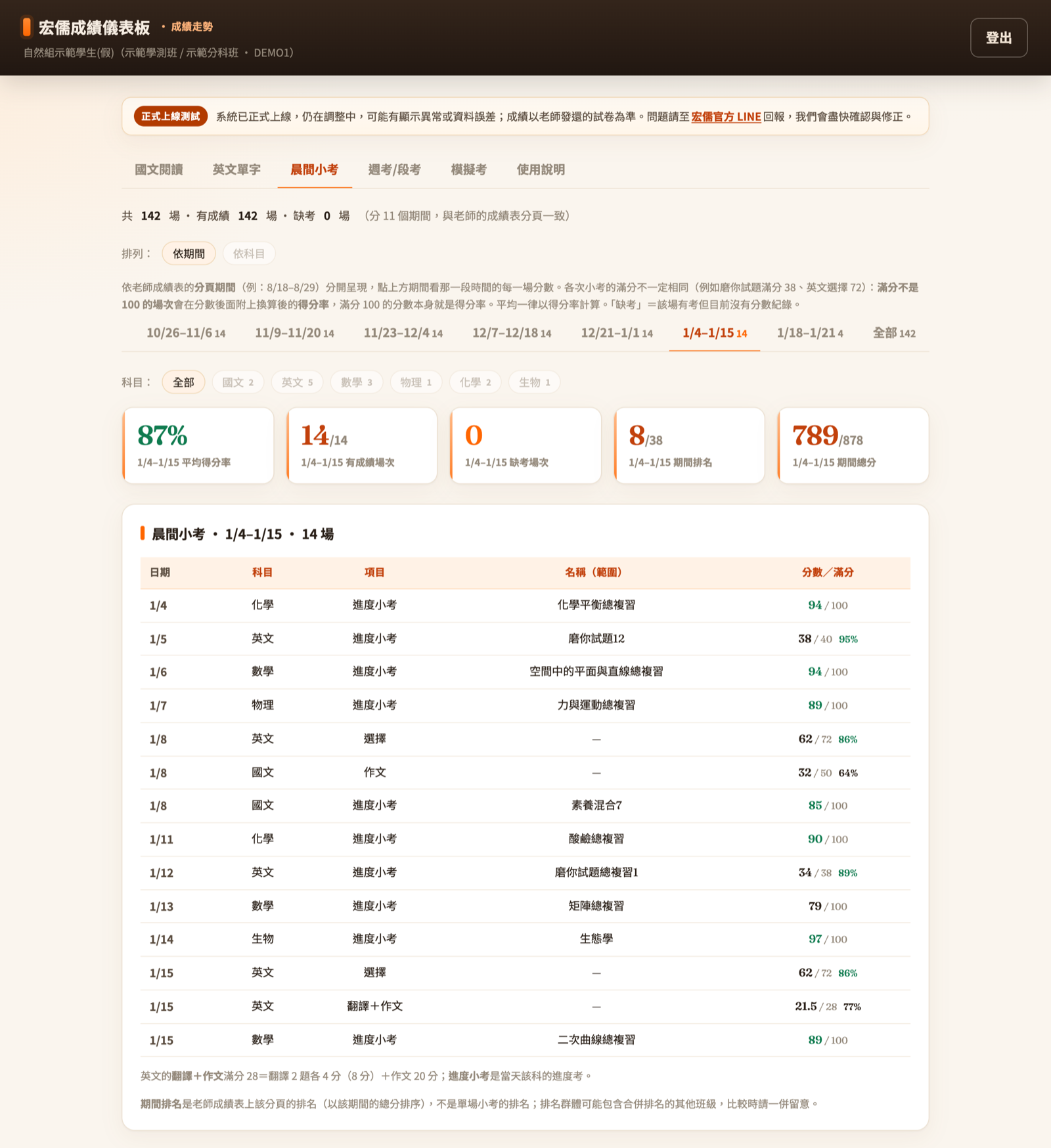Image resolution: width=1051 pixels, height=1148 pixels.
Task: Switch to the 英文單字 tab
Action: coord(236,169)
